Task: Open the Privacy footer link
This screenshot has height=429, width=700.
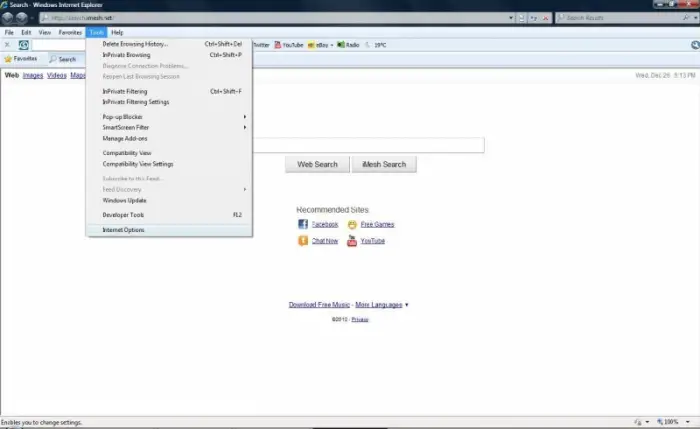Action: [x=360, y=320]
